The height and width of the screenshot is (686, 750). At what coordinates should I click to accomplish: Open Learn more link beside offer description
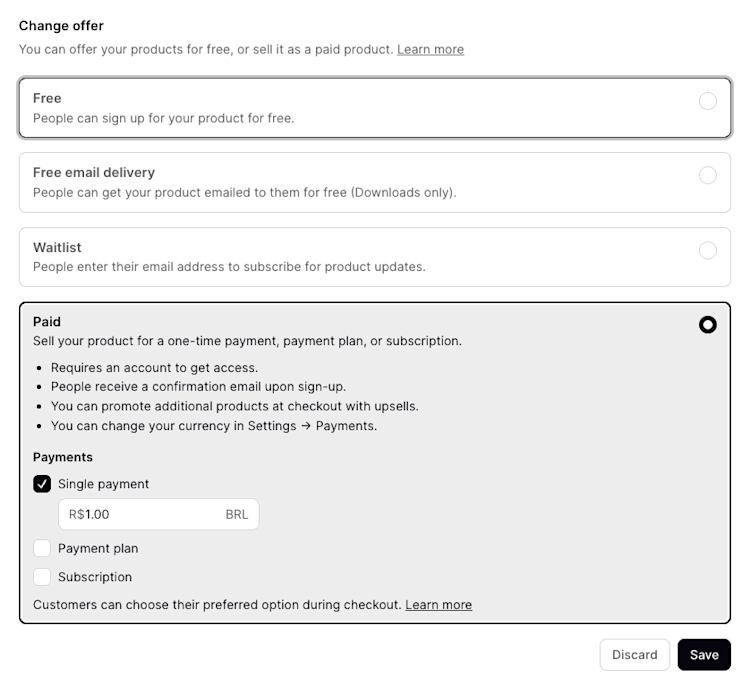(x=430, y=49)
